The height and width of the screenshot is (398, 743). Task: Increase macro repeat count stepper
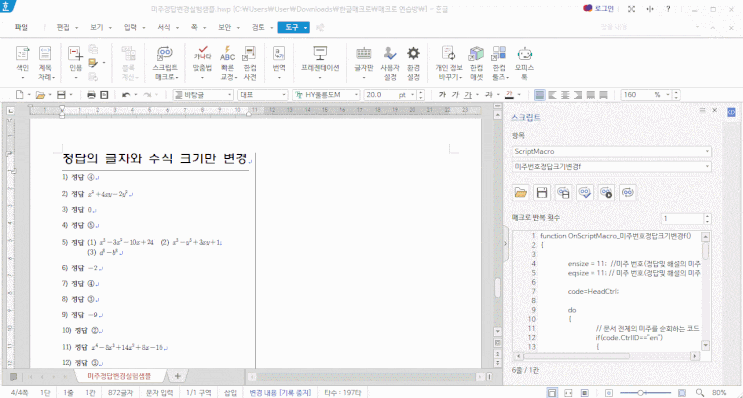pos(707,216)
